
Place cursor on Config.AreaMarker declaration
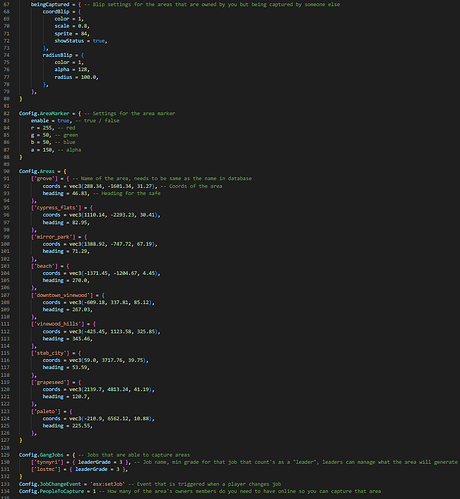(x=44, y=113)
